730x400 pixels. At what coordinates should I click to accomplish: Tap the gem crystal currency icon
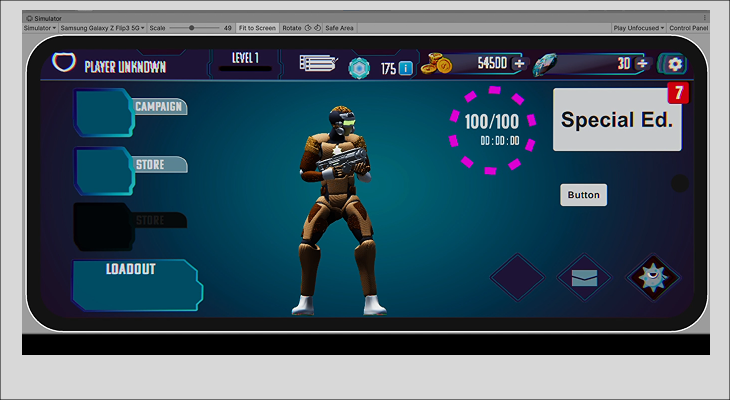pos(545,64)
